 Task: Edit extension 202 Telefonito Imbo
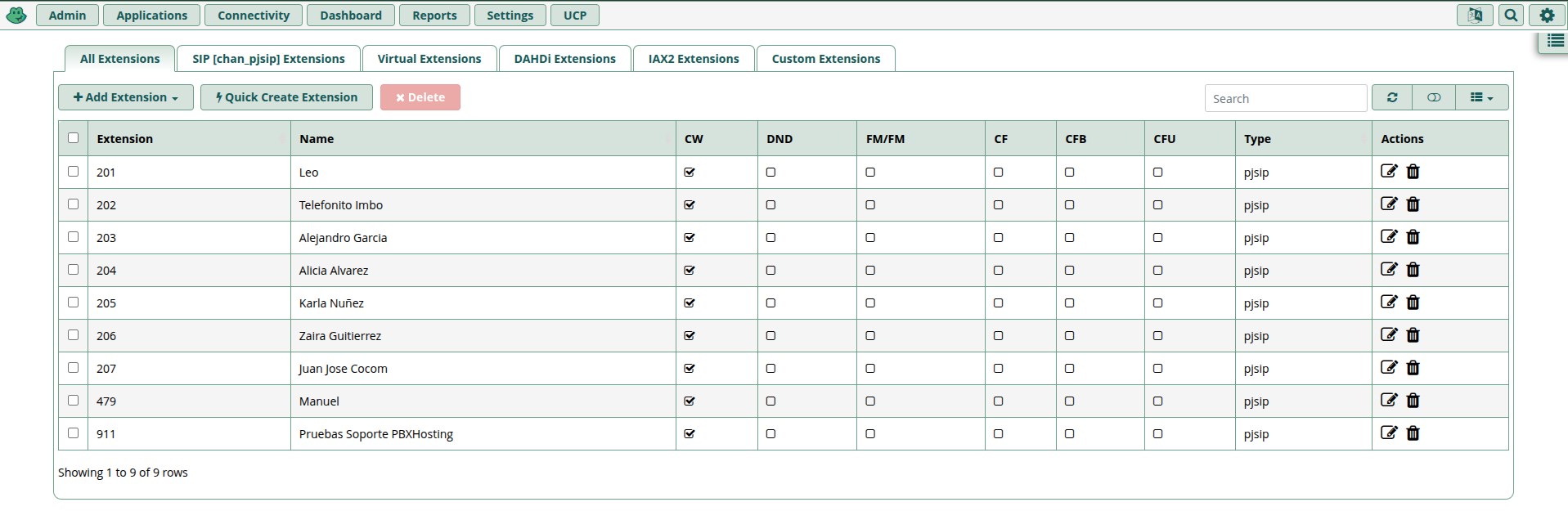coord(1389,204)
